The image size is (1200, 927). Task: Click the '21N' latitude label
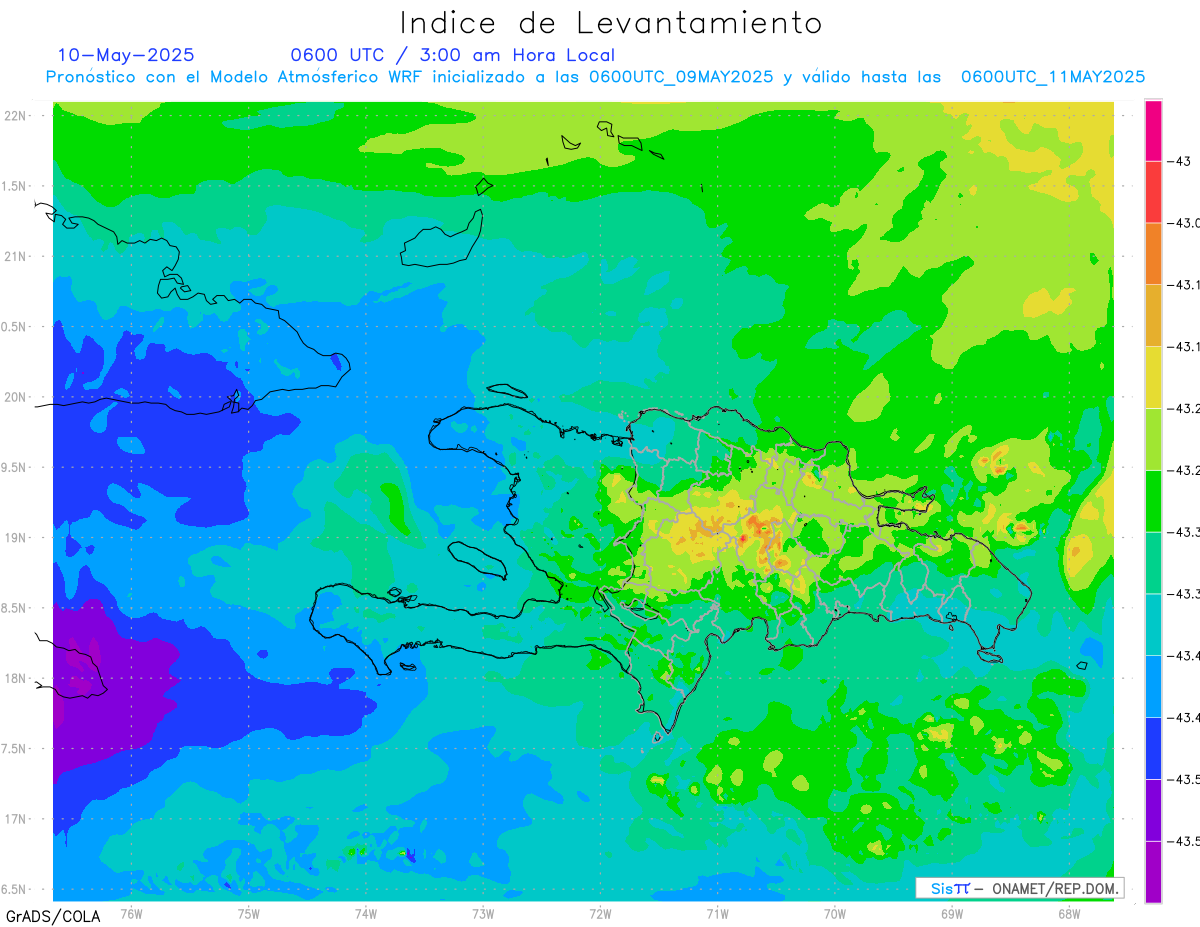coord(17,256)
